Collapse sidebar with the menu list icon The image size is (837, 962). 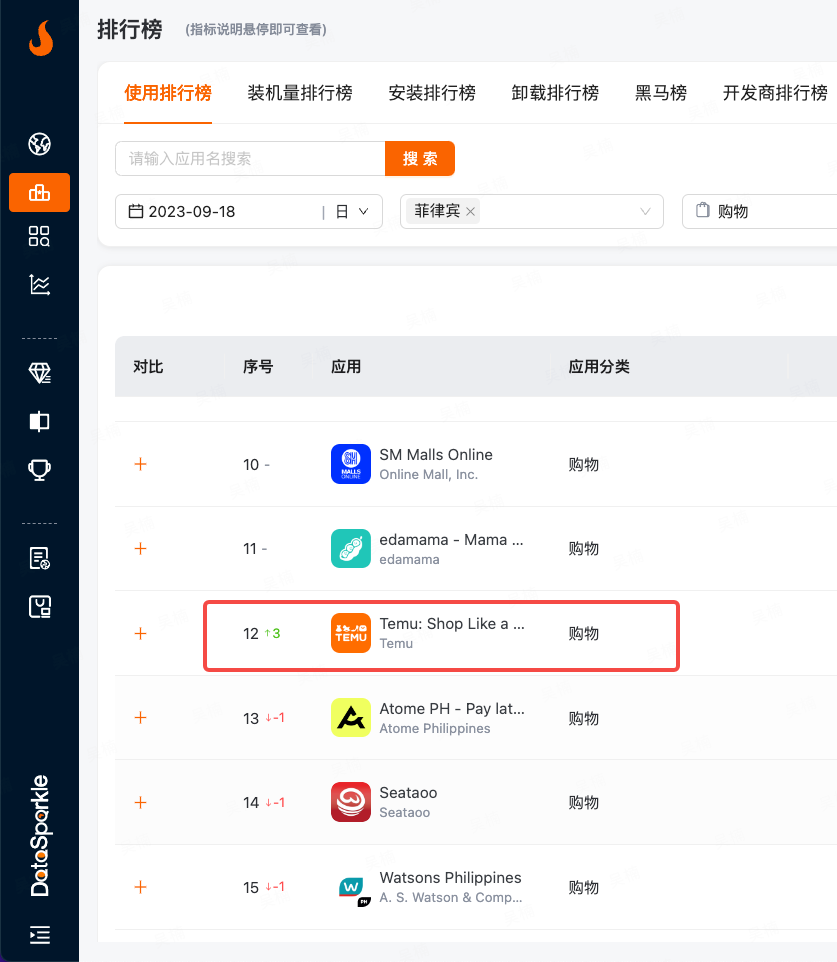pyautogui.click(x=39, y=934)
